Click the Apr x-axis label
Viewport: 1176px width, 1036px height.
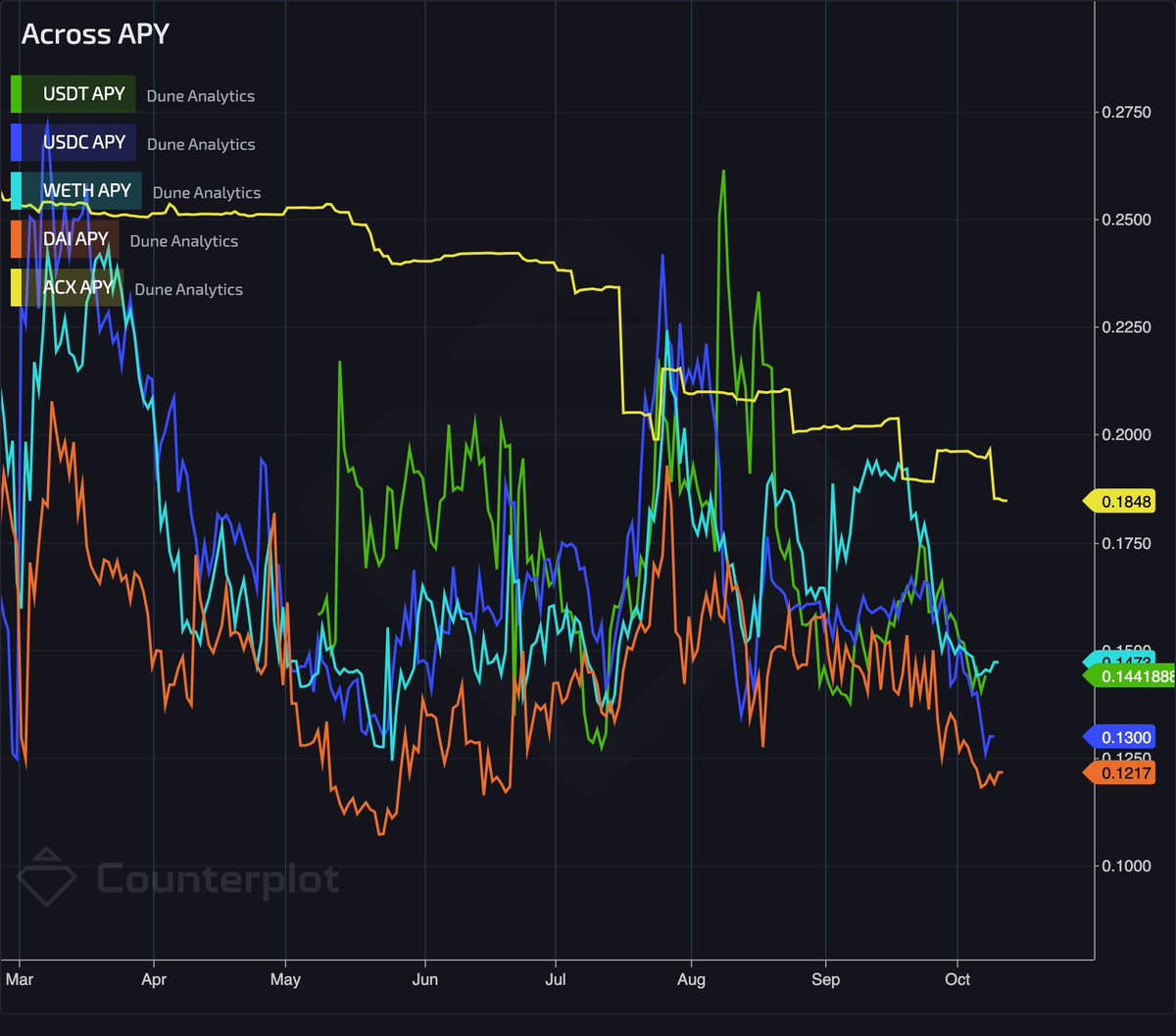154,979
